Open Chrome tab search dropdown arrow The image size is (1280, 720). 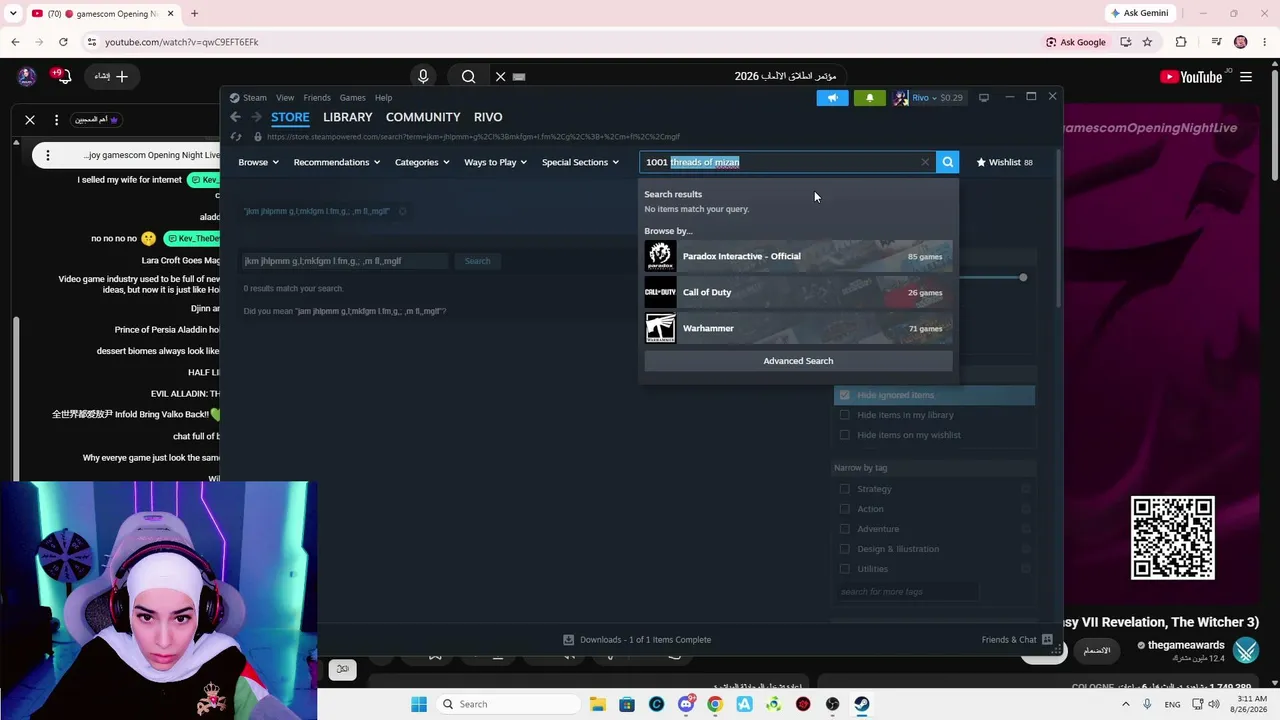(14, 14)
